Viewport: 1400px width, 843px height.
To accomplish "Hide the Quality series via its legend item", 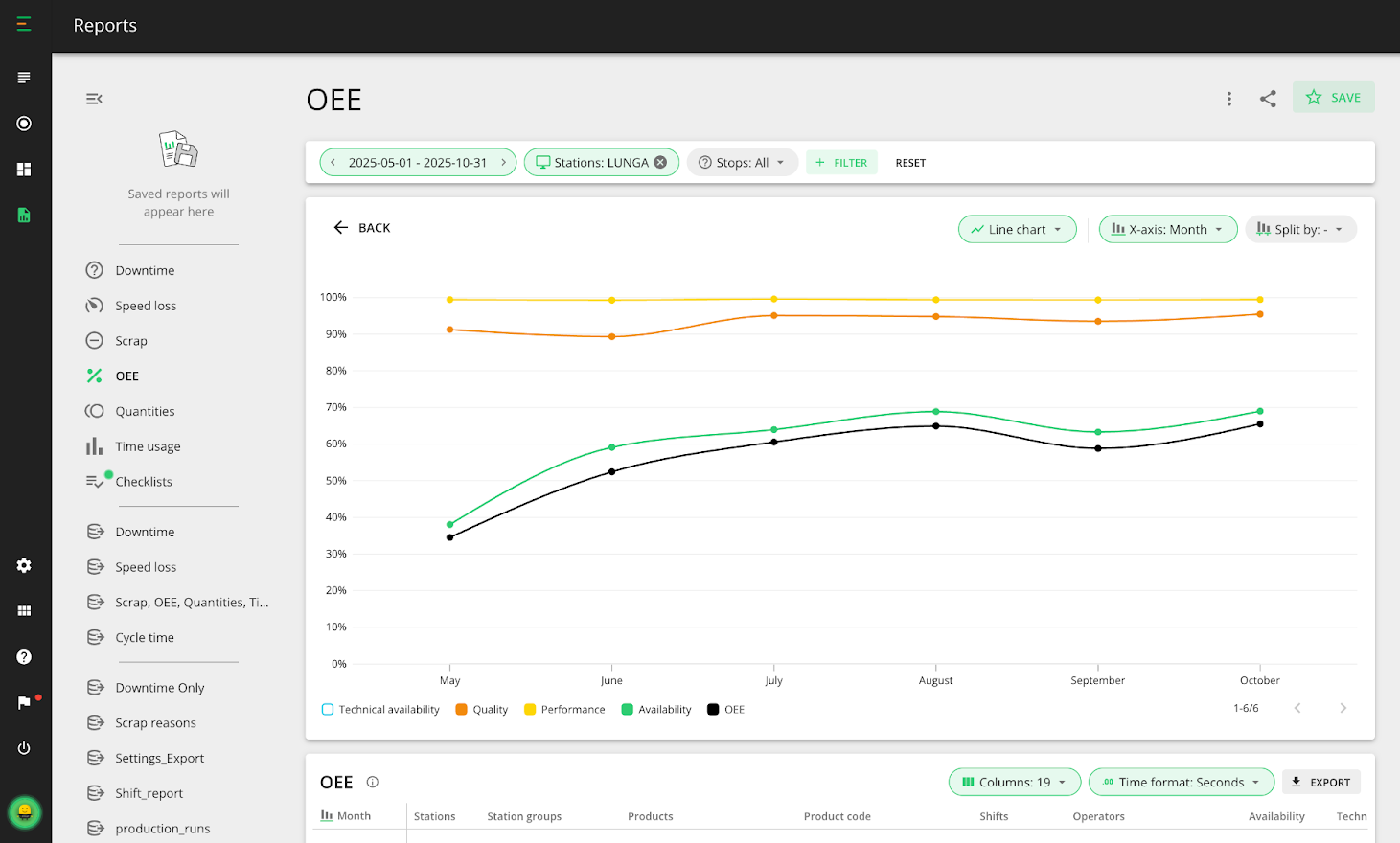I will [481, 709].
